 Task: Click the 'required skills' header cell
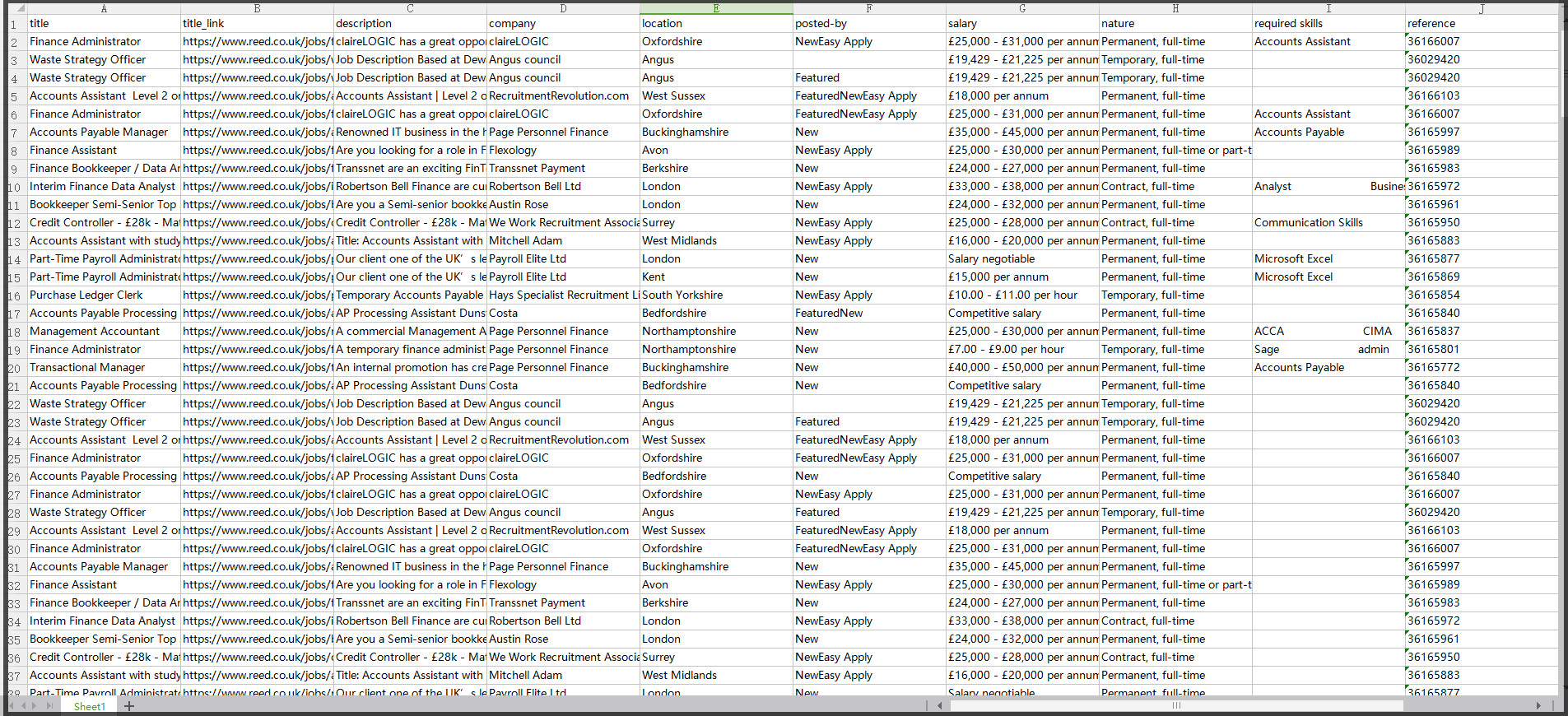point(1328,24)
